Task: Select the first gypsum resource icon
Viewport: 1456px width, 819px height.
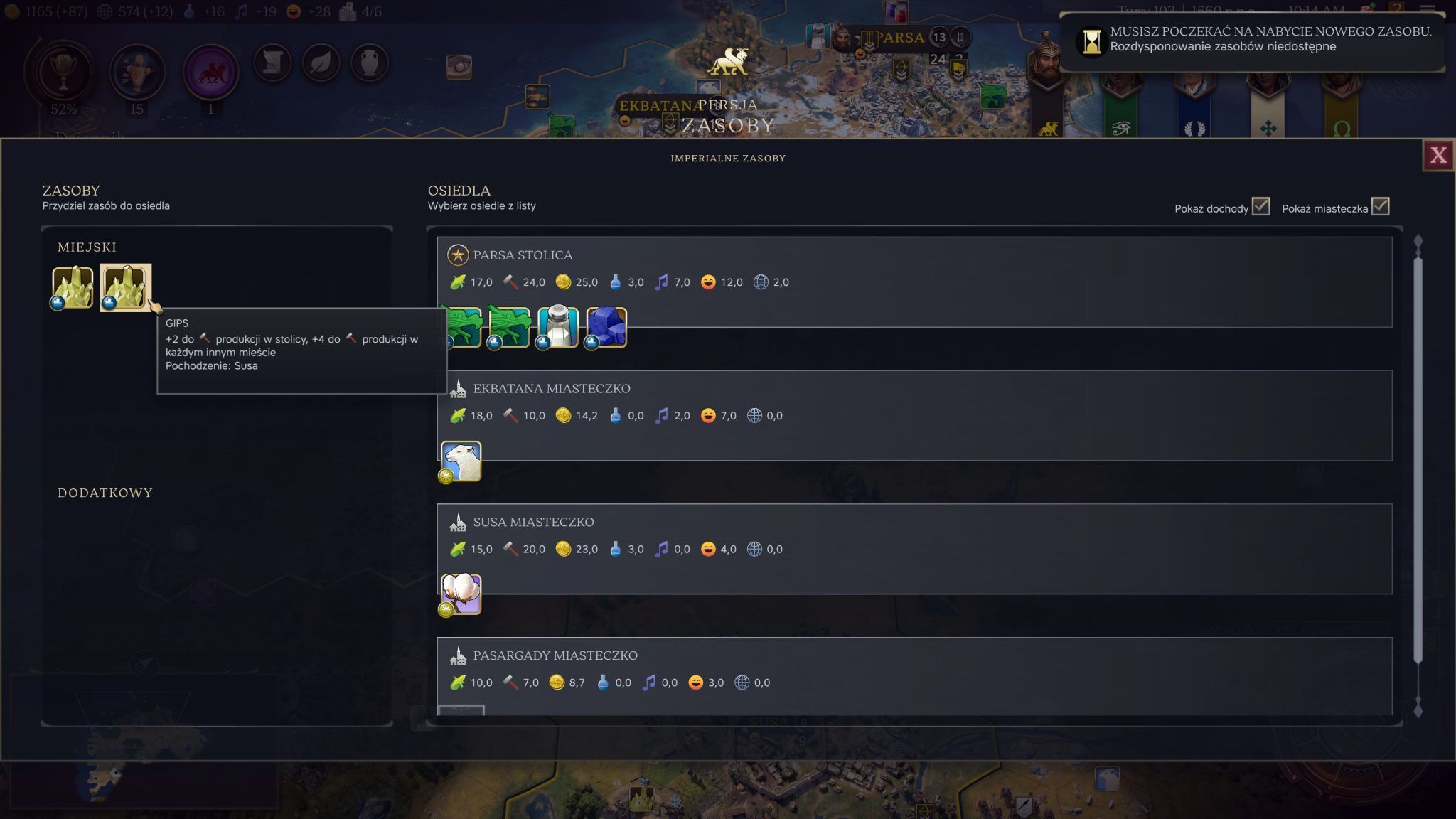Action: [73, 287]
